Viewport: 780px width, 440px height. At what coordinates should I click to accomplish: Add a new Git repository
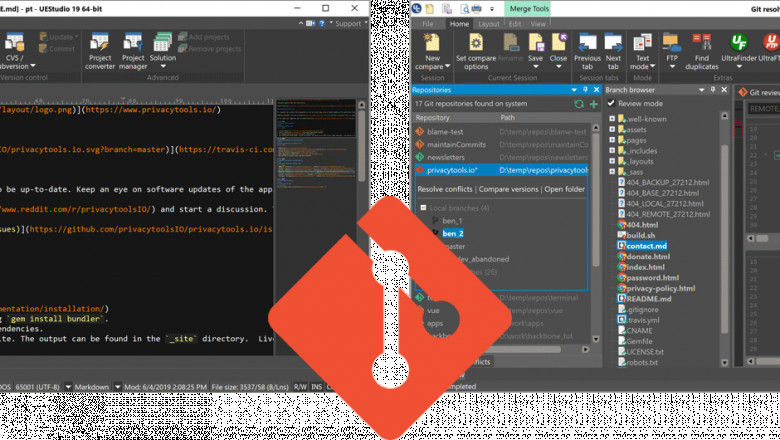[x=593, y=104]
